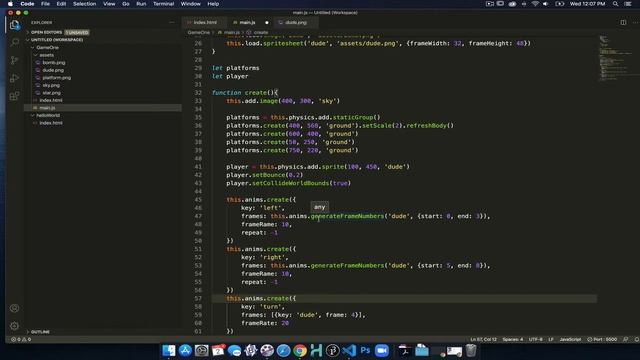Change the JavaScript language mode
The image size is (640, 360).
coord(570,339)
